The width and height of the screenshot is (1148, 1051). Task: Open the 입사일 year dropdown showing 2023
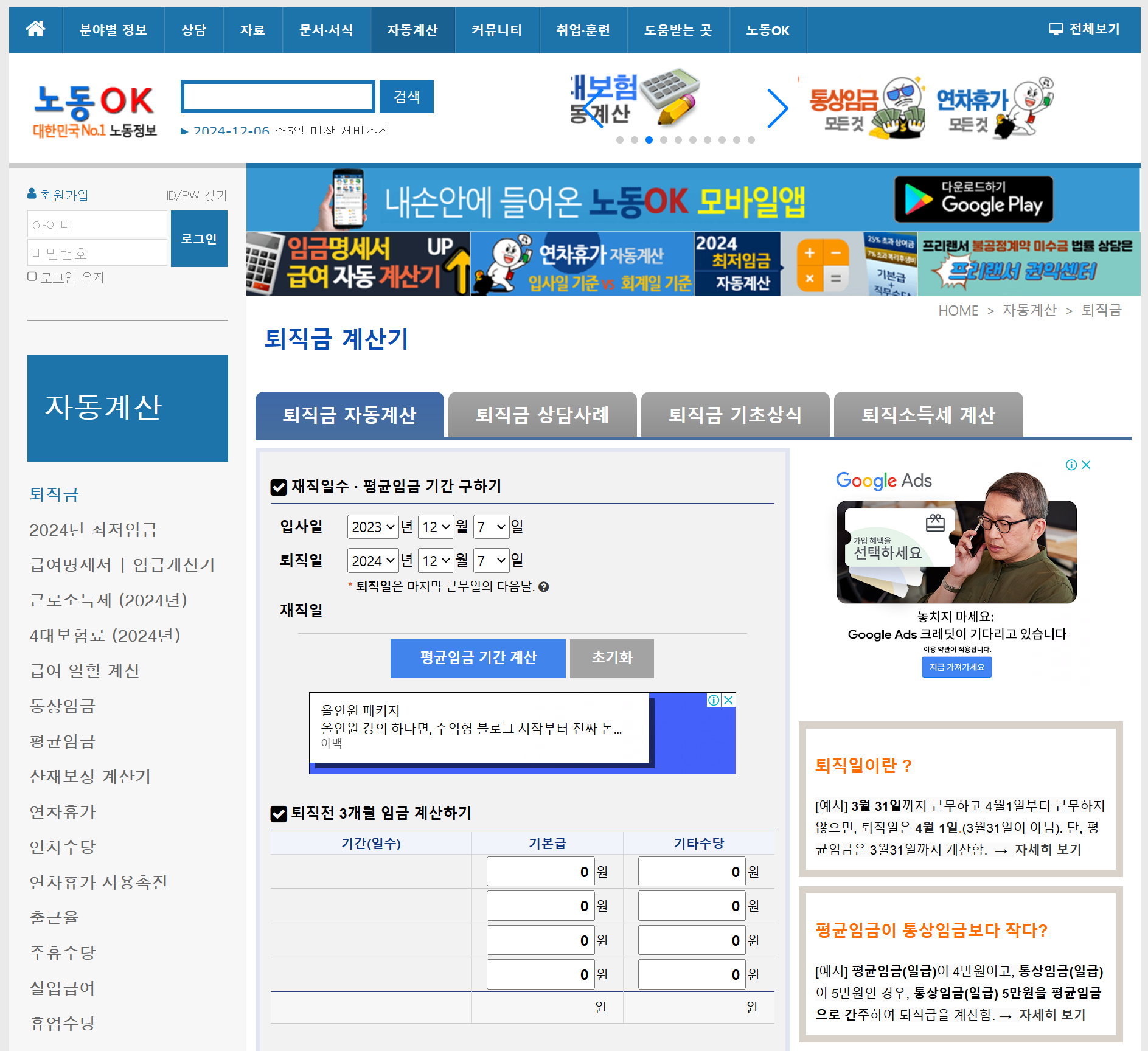click(372, 527)
